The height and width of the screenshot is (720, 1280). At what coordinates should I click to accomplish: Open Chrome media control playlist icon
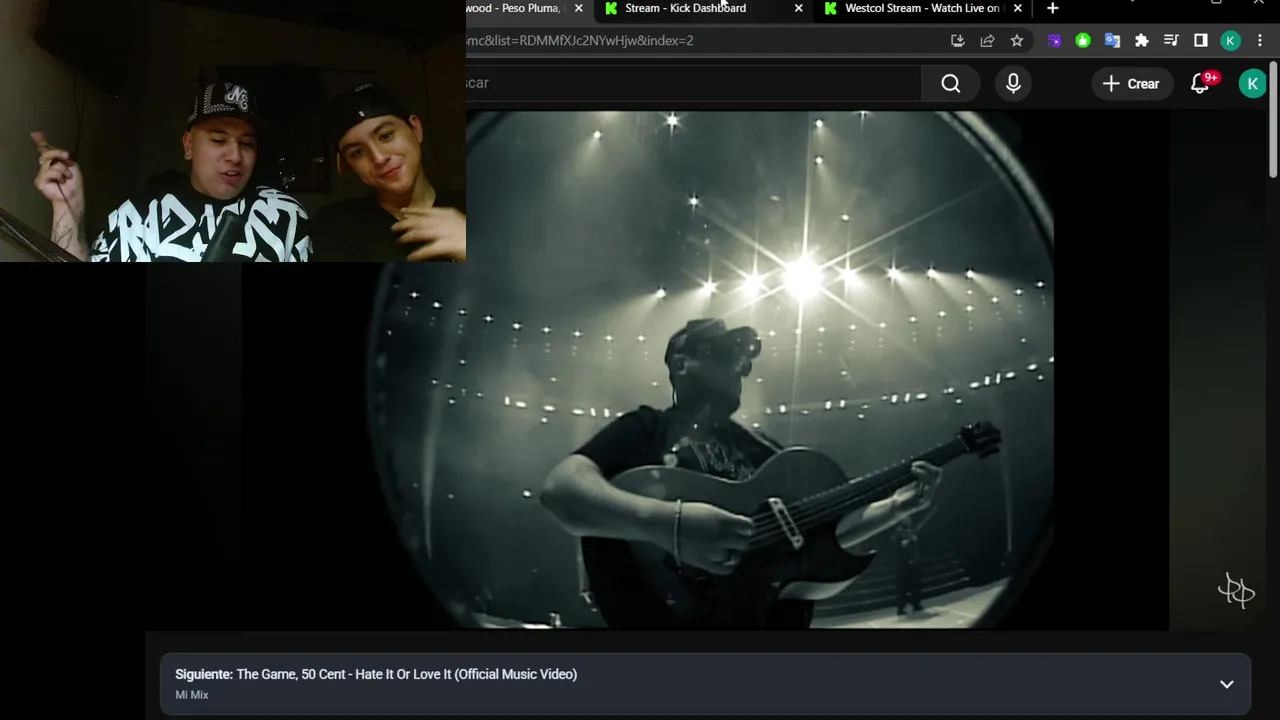tap(1171, 40)
